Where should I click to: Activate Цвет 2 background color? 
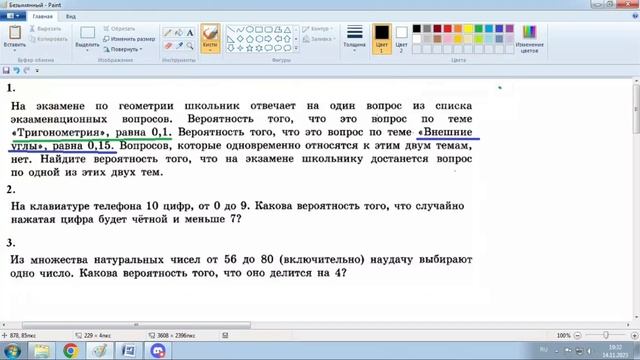(x=402, y=39)
